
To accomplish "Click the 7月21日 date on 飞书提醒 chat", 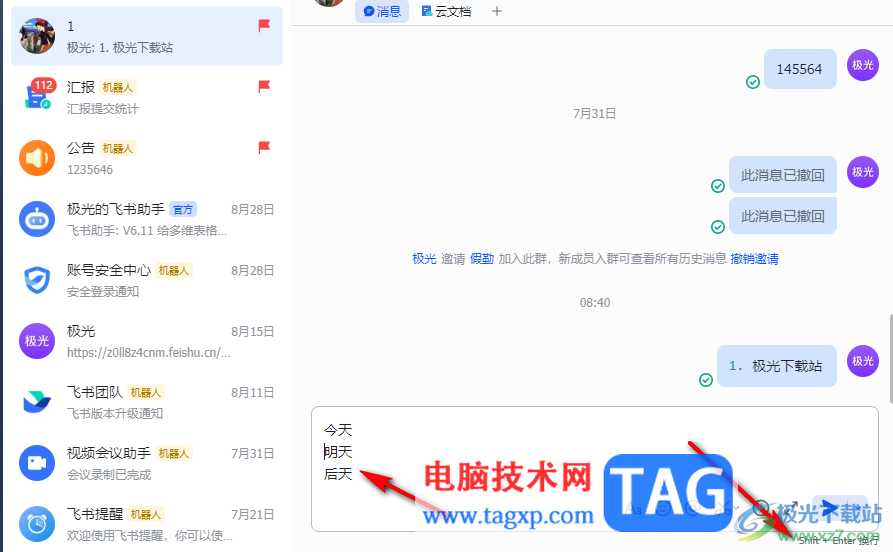I will tap(252, 514).
